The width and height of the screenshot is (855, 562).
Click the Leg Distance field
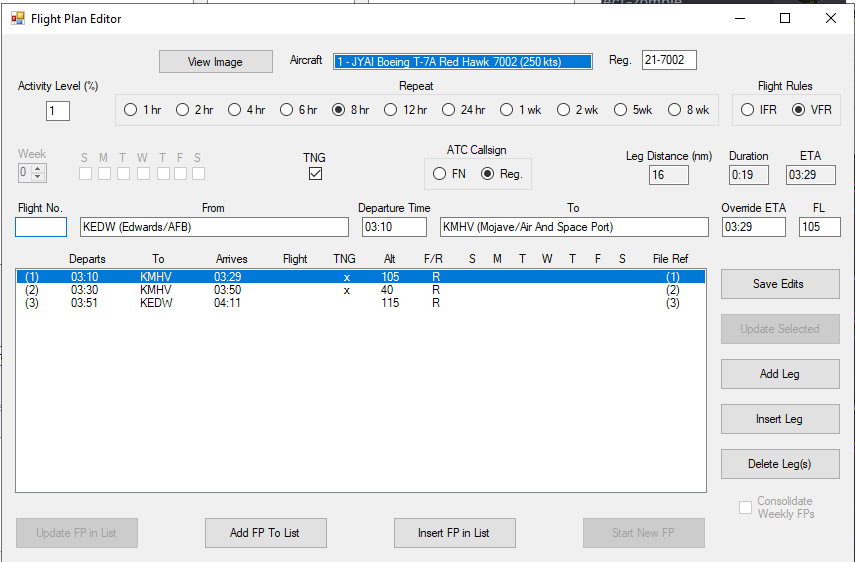[669, 175]
